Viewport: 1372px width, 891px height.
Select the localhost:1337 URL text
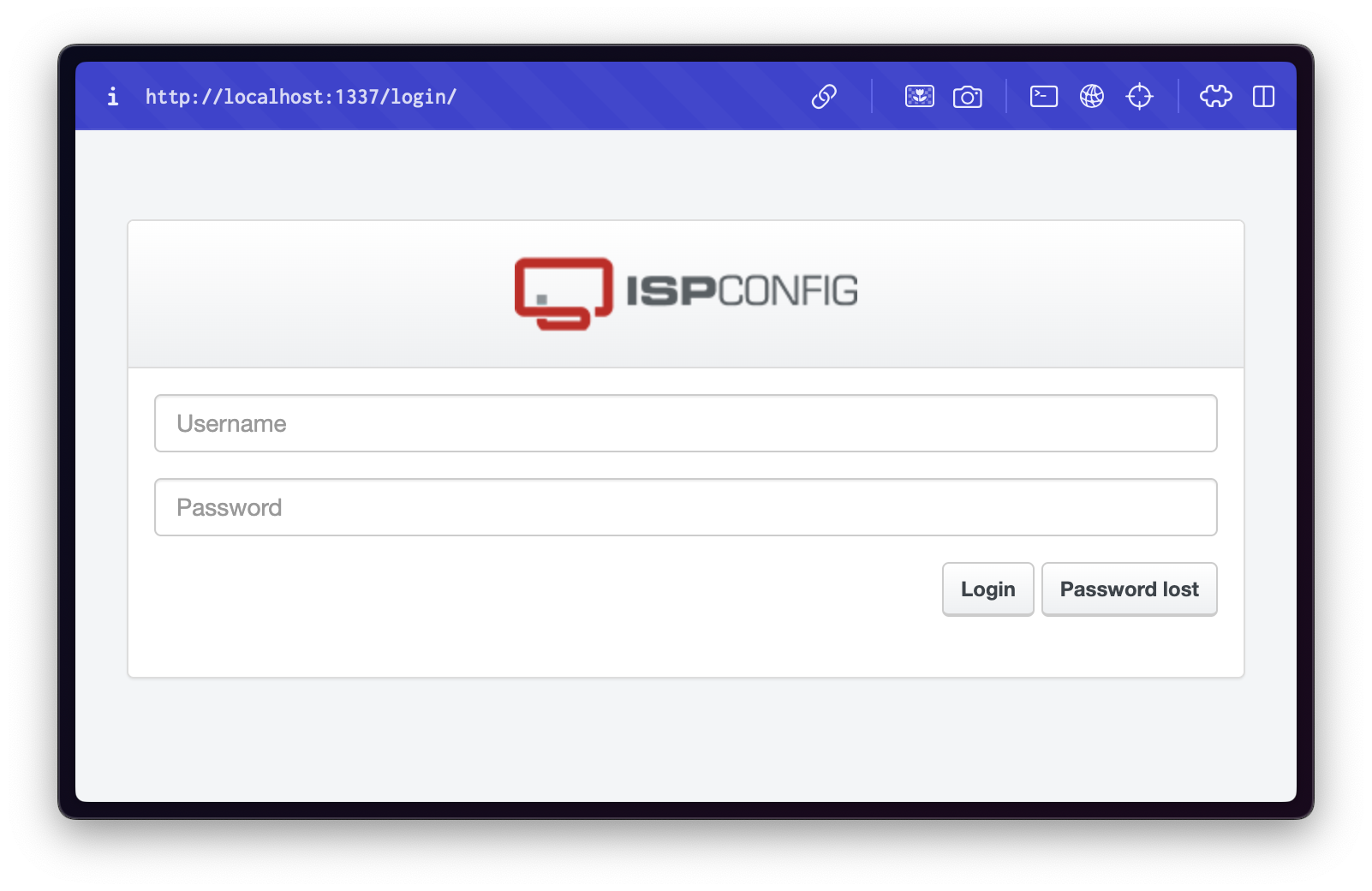pyautogui.click(x=301, y=97)
